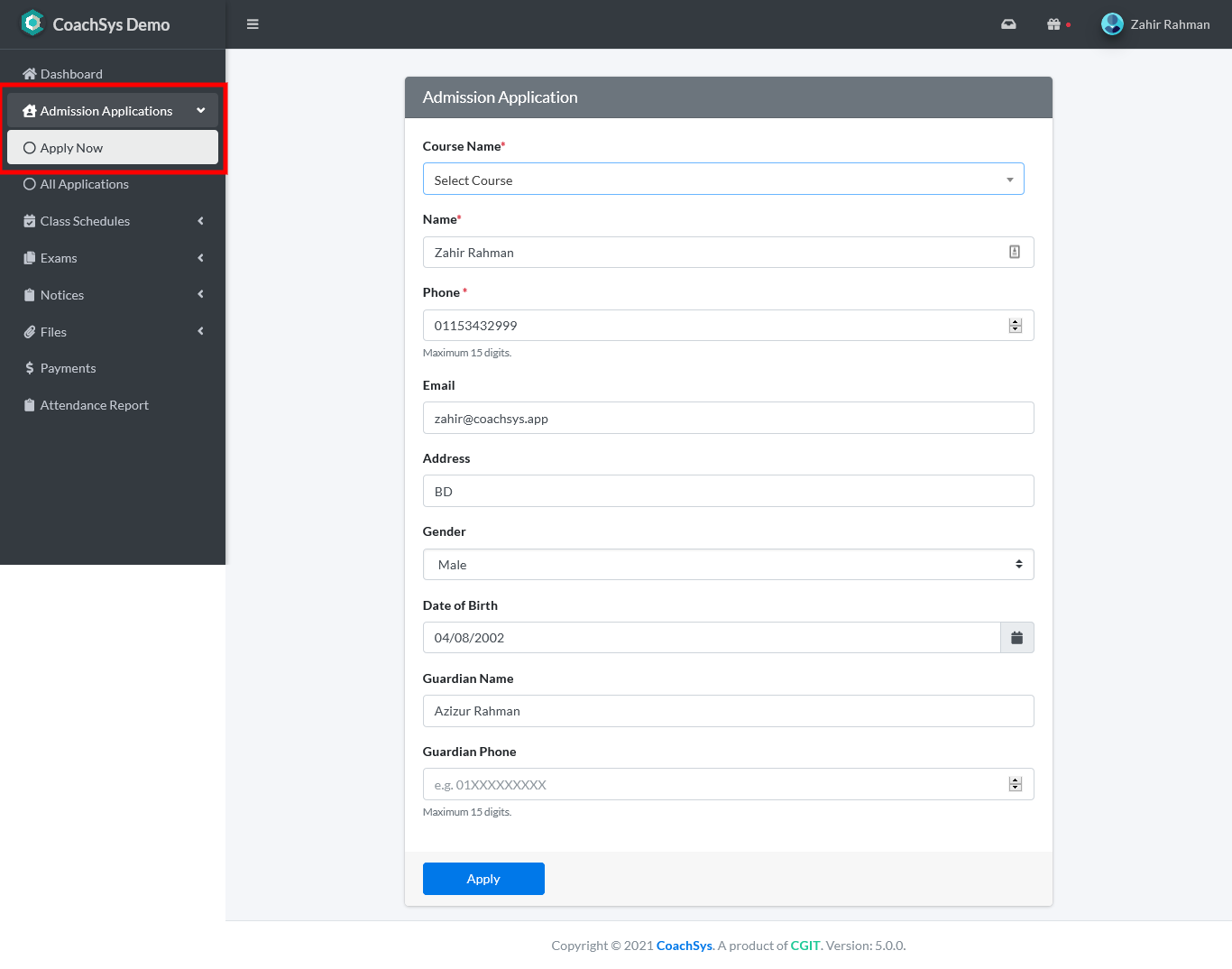Image resolution: width=1232 pixels, height=969 pixels.
Task: Go to the Dashboard
Action: click(x=71, y=74)
